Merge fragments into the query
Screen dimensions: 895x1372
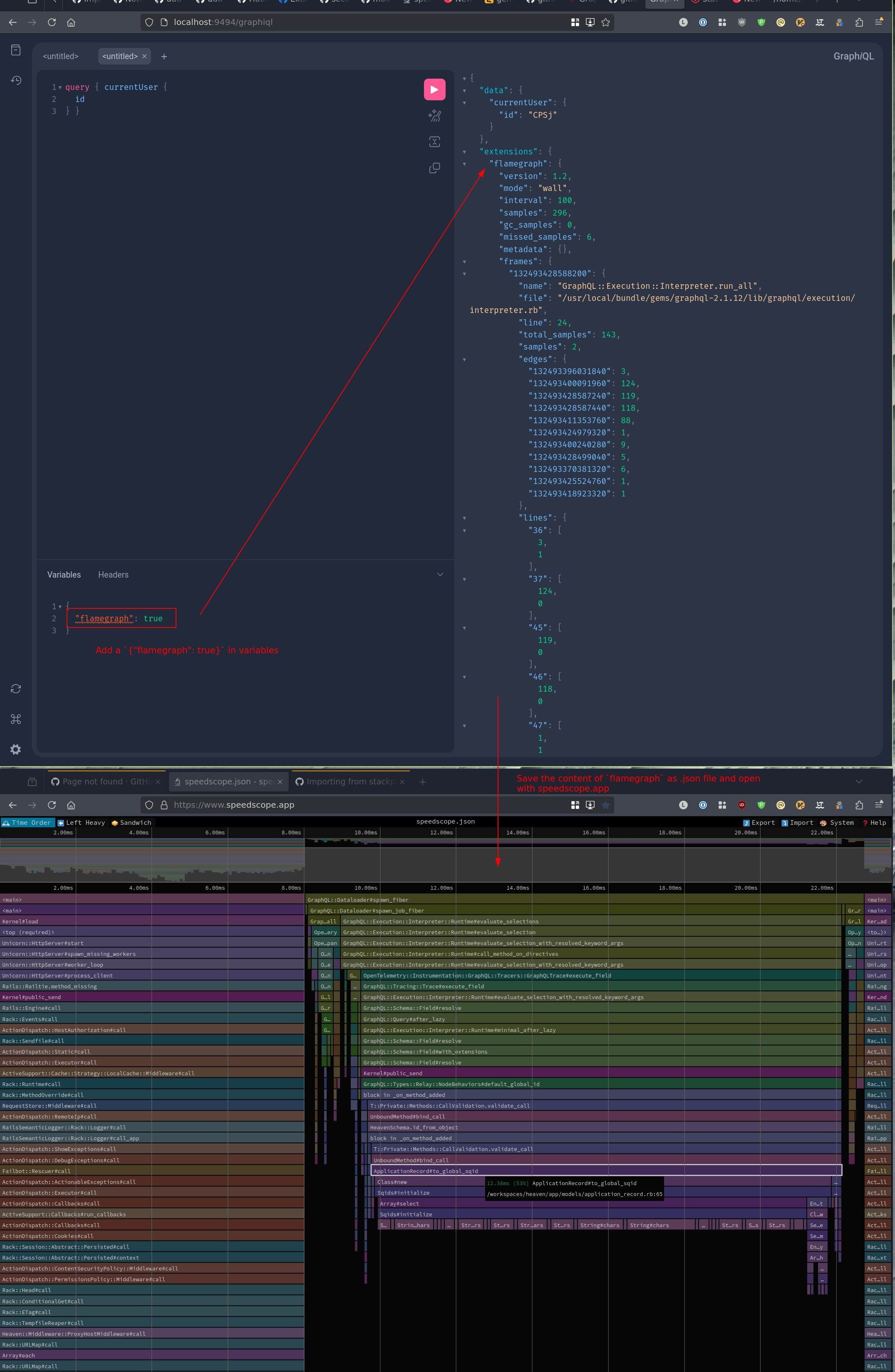tap(434, 141)
